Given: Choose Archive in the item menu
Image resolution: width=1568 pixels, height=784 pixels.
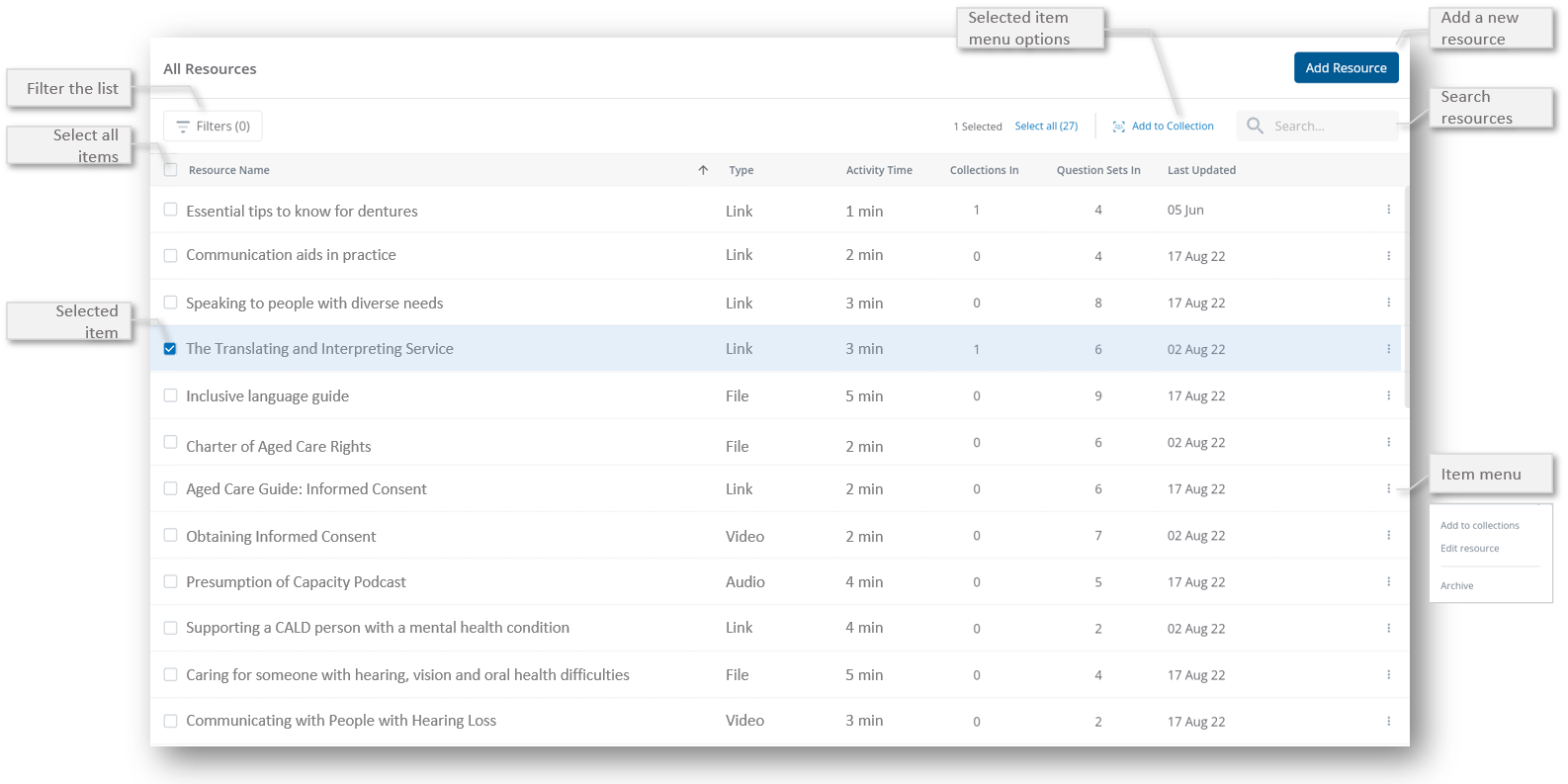Looking at the screenshot, I should tap(1456, 586).
